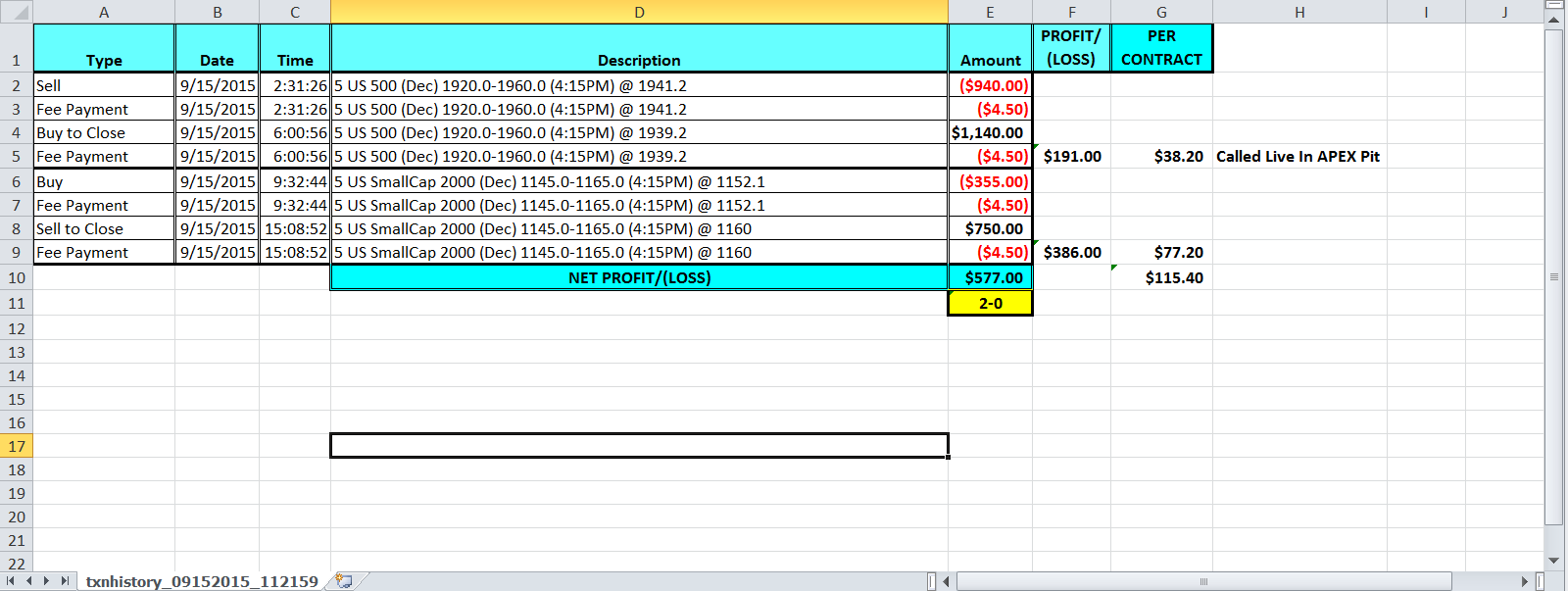Select column J header
Screen dimensions: 1568x591
[x=1504, y=12]
